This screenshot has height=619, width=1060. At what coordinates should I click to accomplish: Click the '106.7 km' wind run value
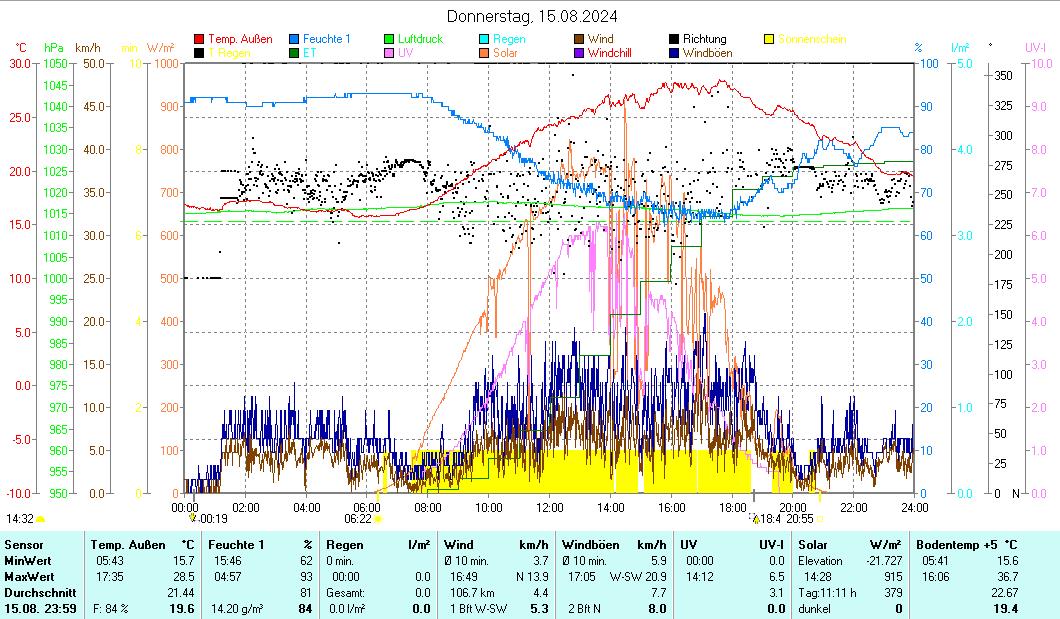tap(473, 593)
